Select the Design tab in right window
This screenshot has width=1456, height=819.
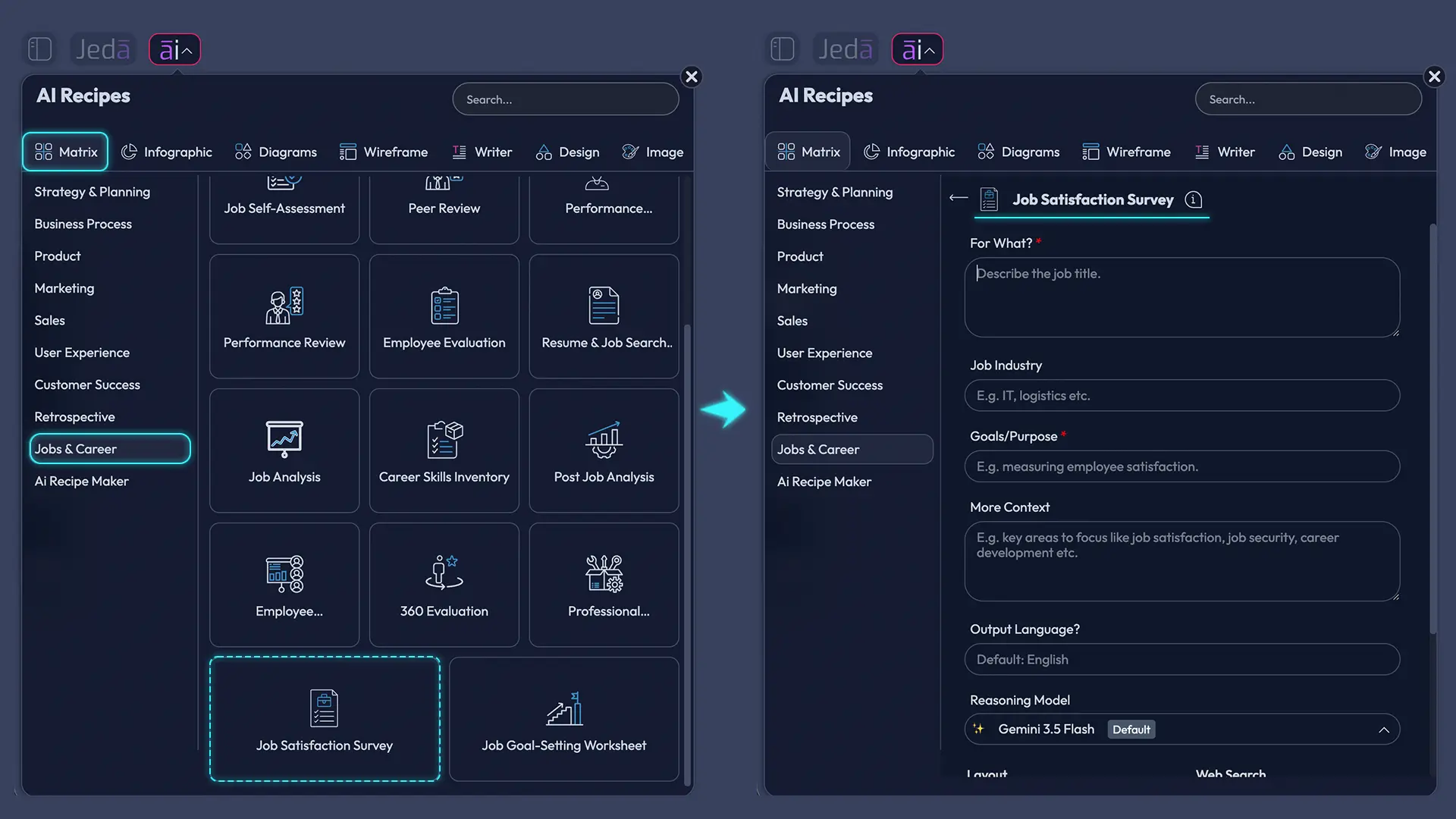coord(1311,152)
